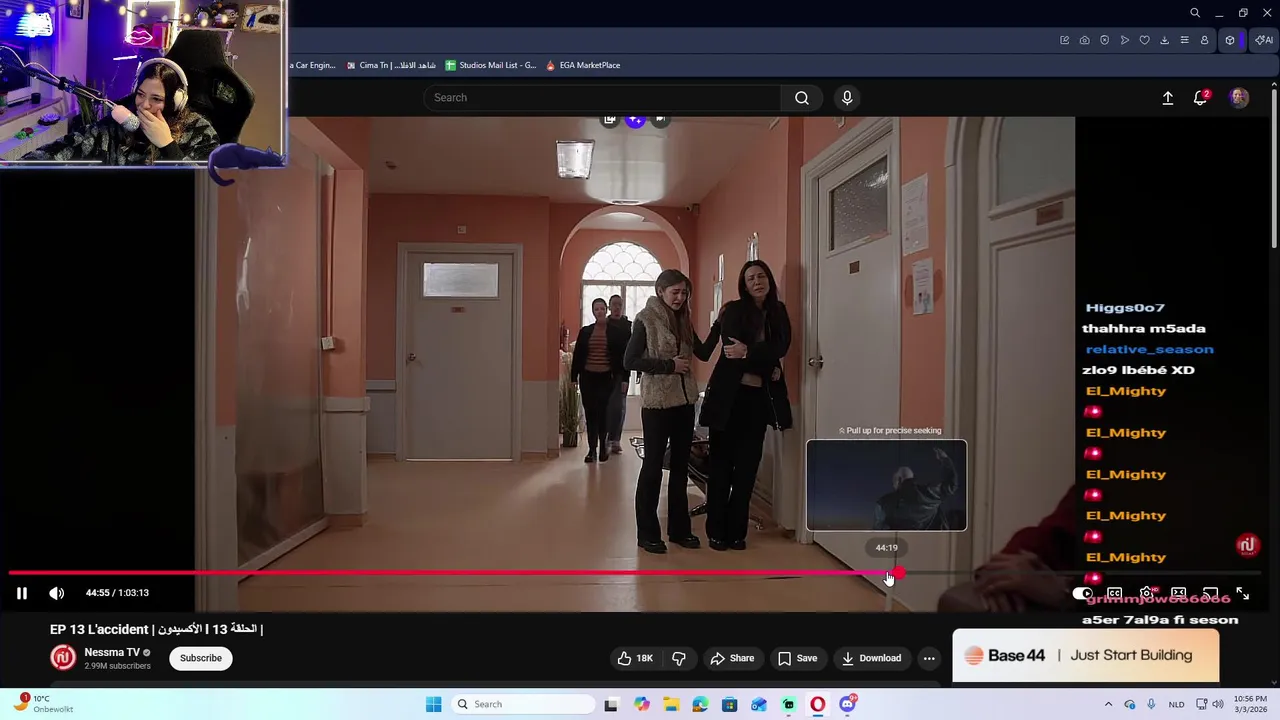Open Opera ad blocker shield
Screen dimensions: 1280x720
point(1104,40)
